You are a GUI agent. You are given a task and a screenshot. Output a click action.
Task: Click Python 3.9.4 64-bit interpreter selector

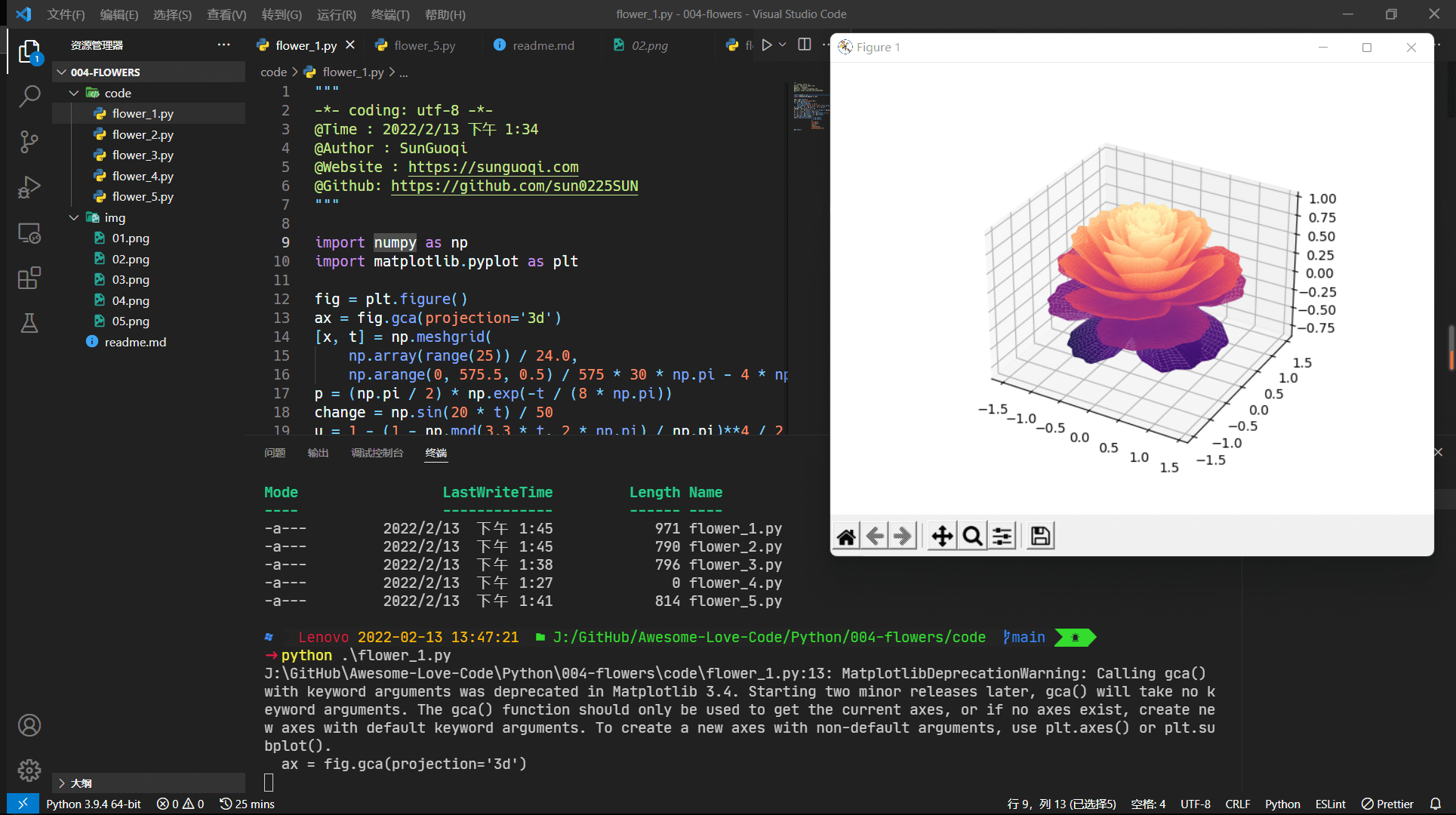[94, 804]
